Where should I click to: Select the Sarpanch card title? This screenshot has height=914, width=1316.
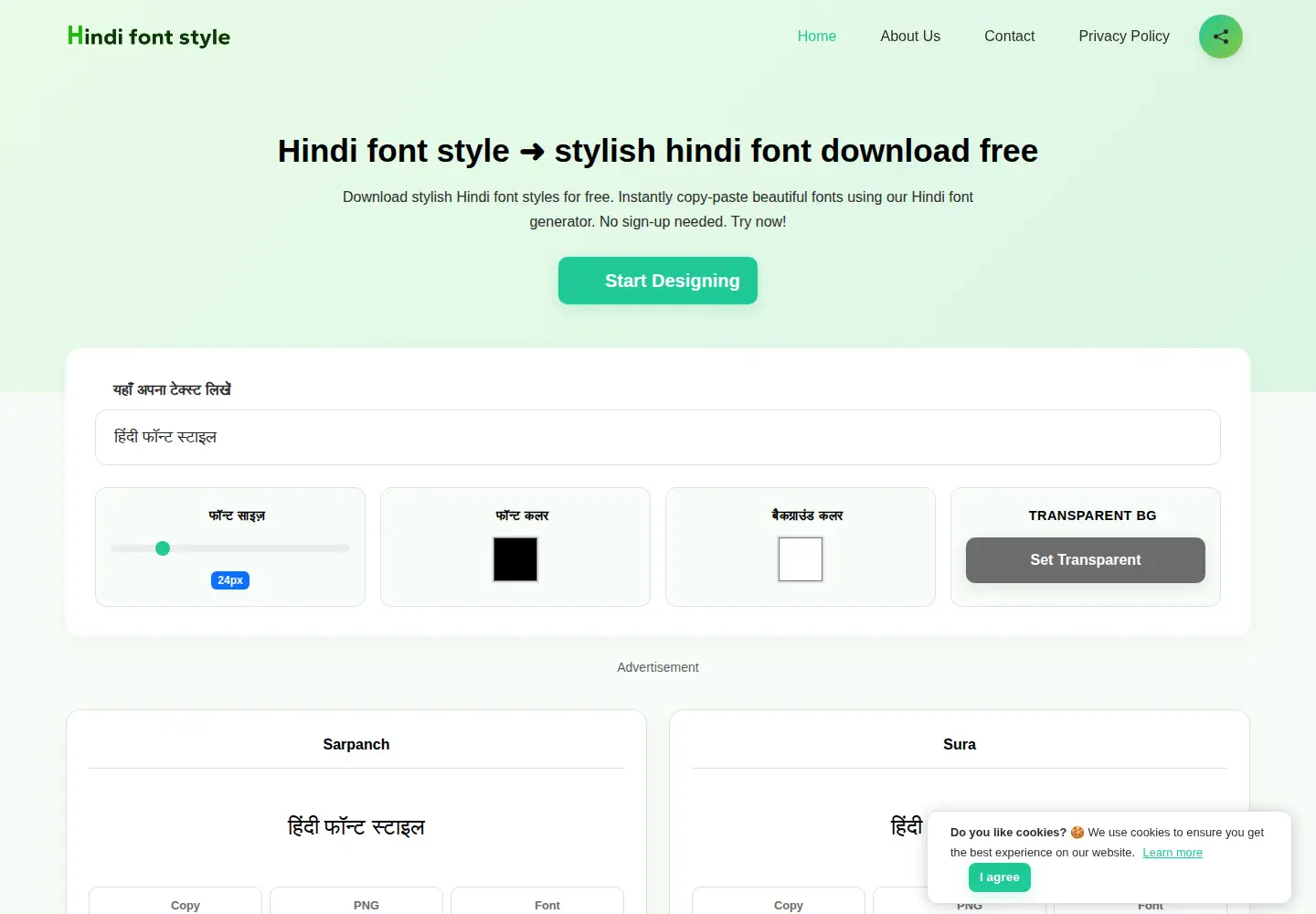coord(356,744)
